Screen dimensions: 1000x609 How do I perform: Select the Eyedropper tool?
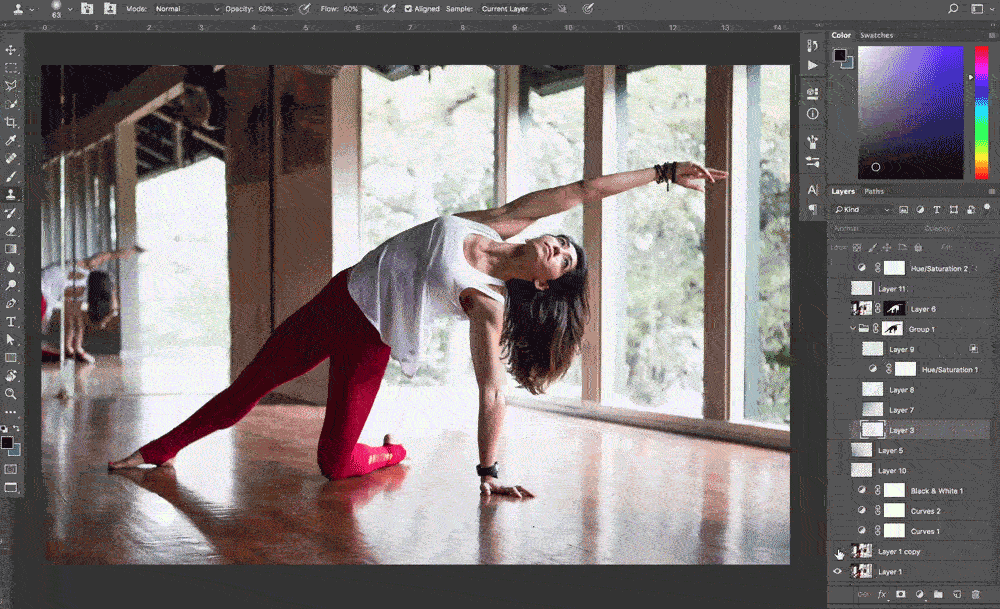click(x=11, y=140)
